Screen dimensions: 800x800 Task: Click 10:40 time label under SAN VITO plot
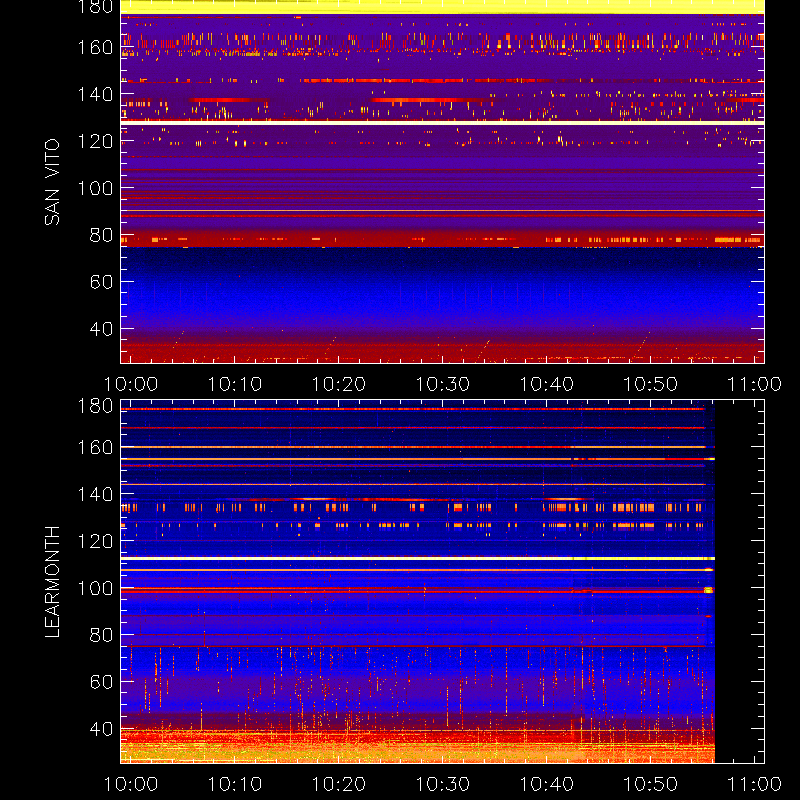coord(546,384)
